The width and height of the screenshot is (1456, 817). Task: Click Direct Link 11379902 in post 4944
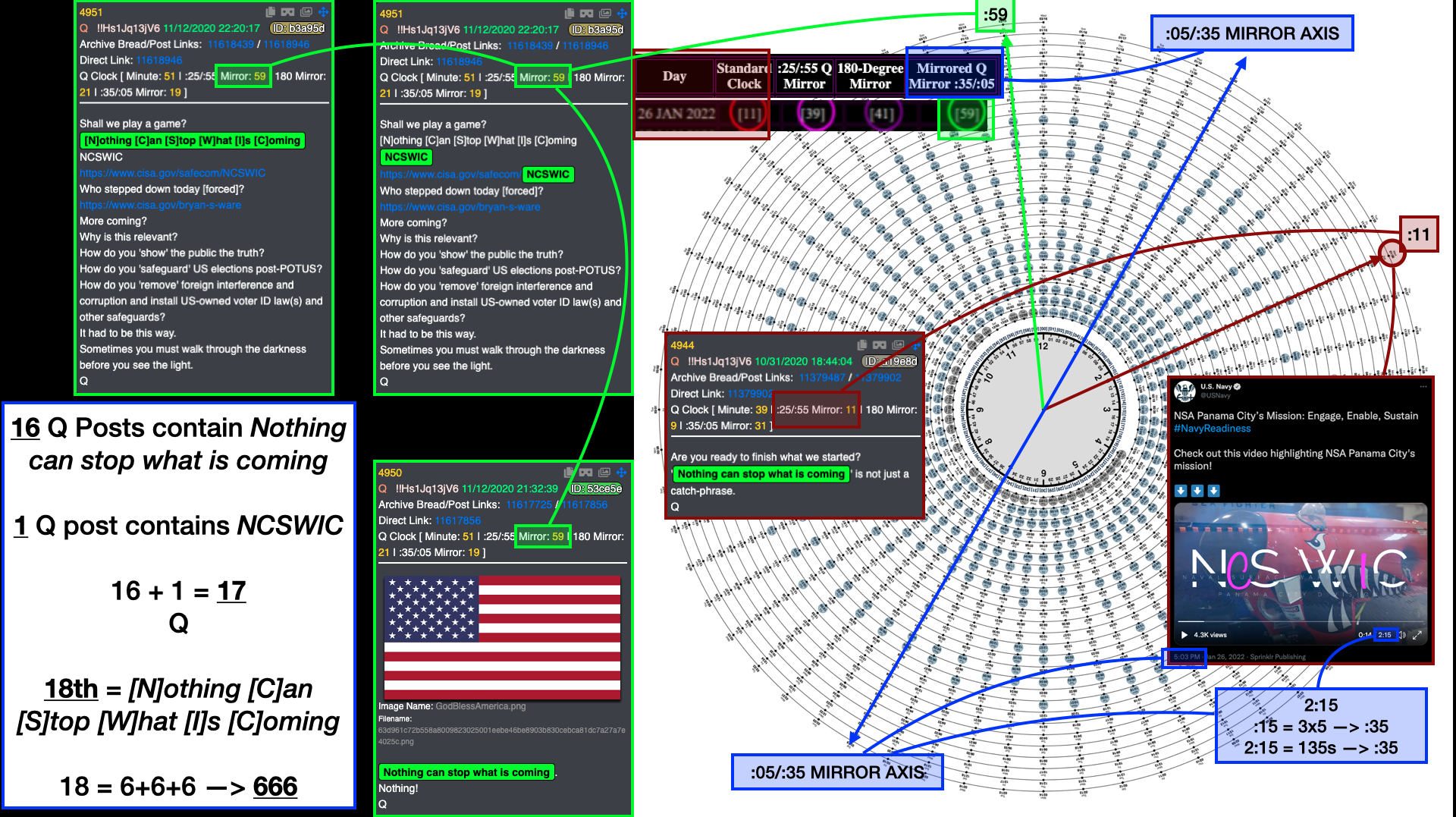click(751, 394)
